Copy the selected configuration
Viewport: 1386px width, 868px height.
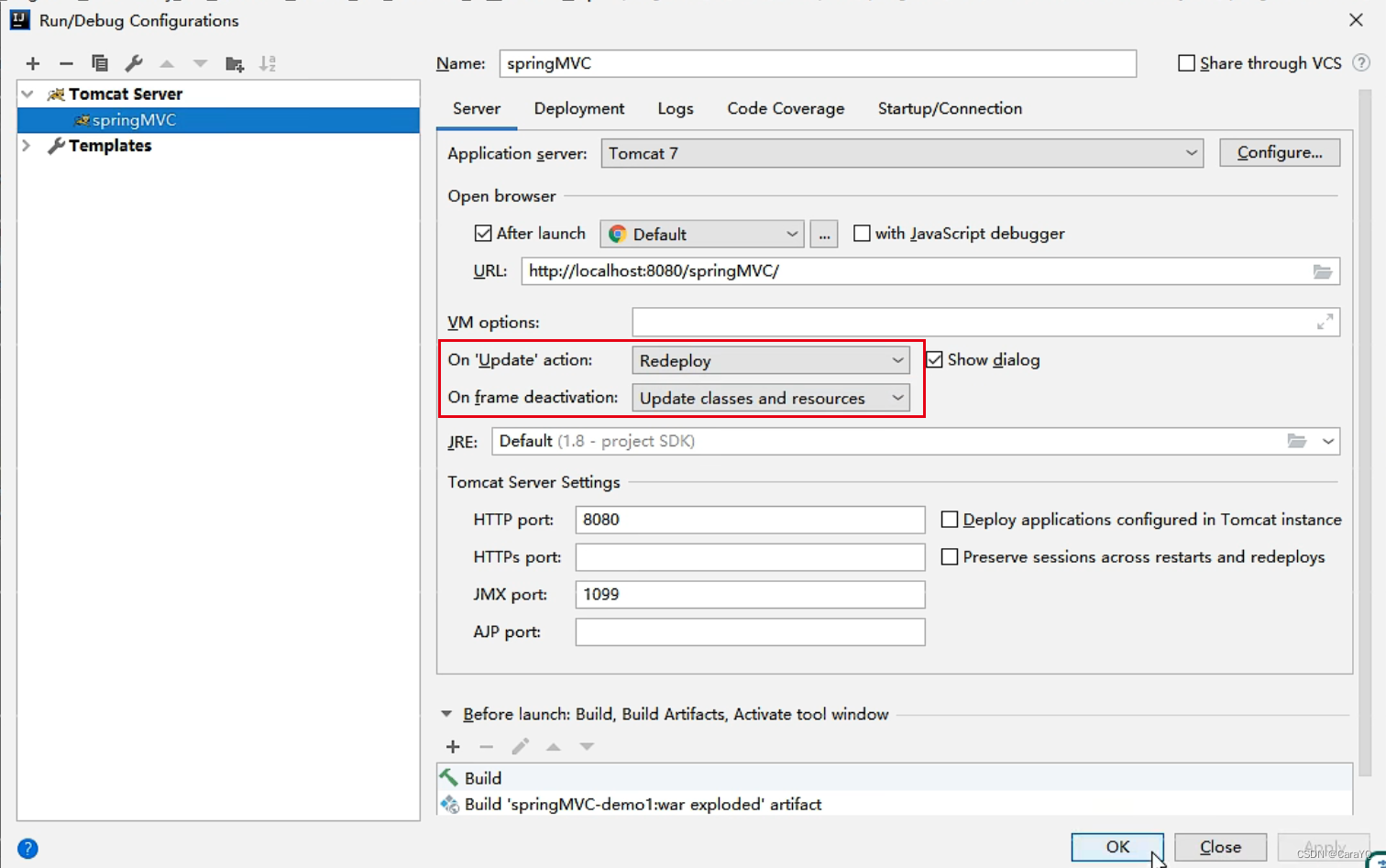[x=100, y=63]
